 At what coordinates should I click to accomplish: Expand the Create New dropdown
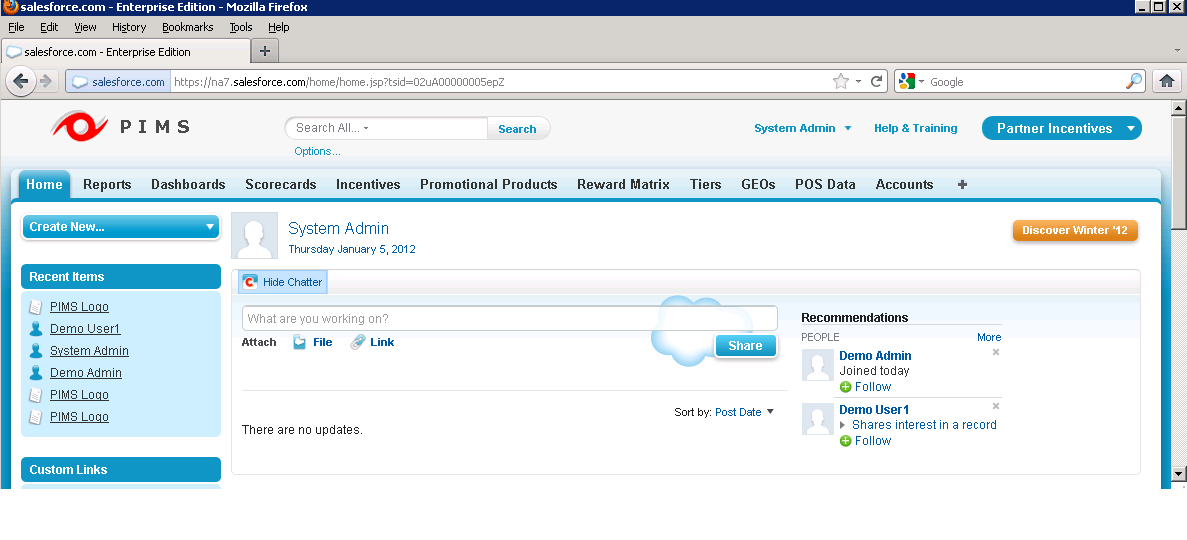(120, 227)
